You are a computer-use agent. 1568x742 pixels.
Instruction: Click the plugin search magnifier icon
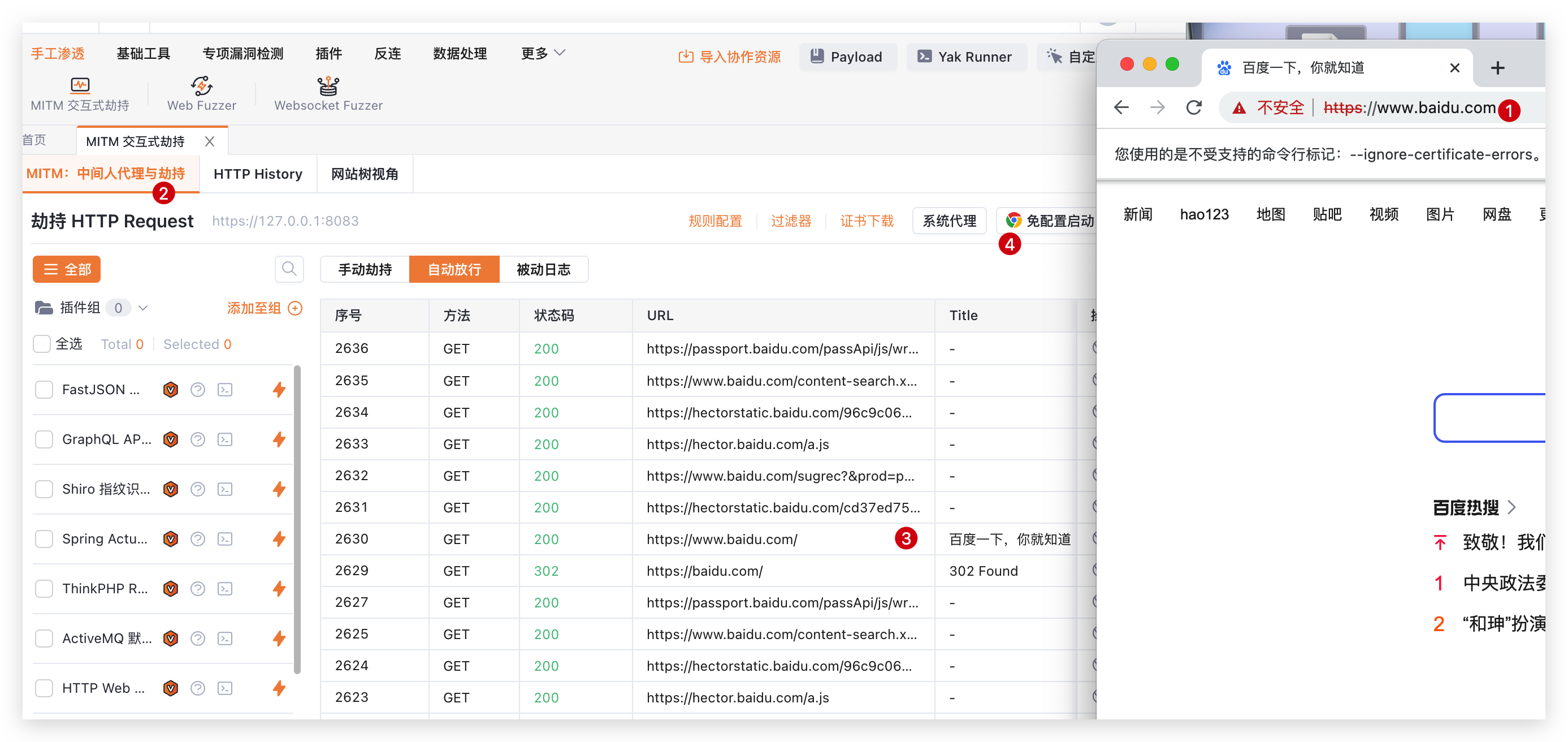289,269
